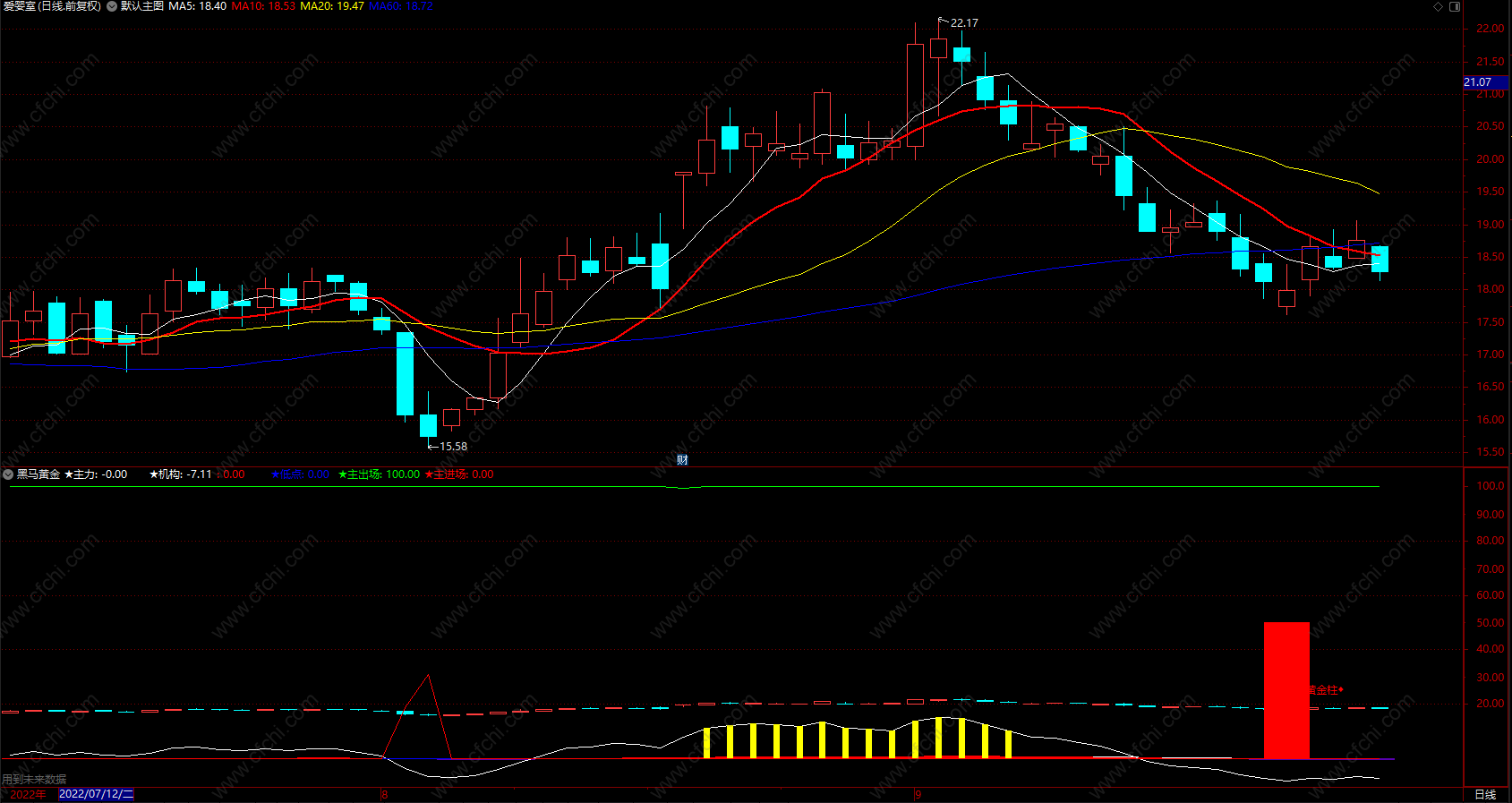Screen dimensions: 1512x803
Task: Click the 2022年 year label
Action: click(28, 794)
